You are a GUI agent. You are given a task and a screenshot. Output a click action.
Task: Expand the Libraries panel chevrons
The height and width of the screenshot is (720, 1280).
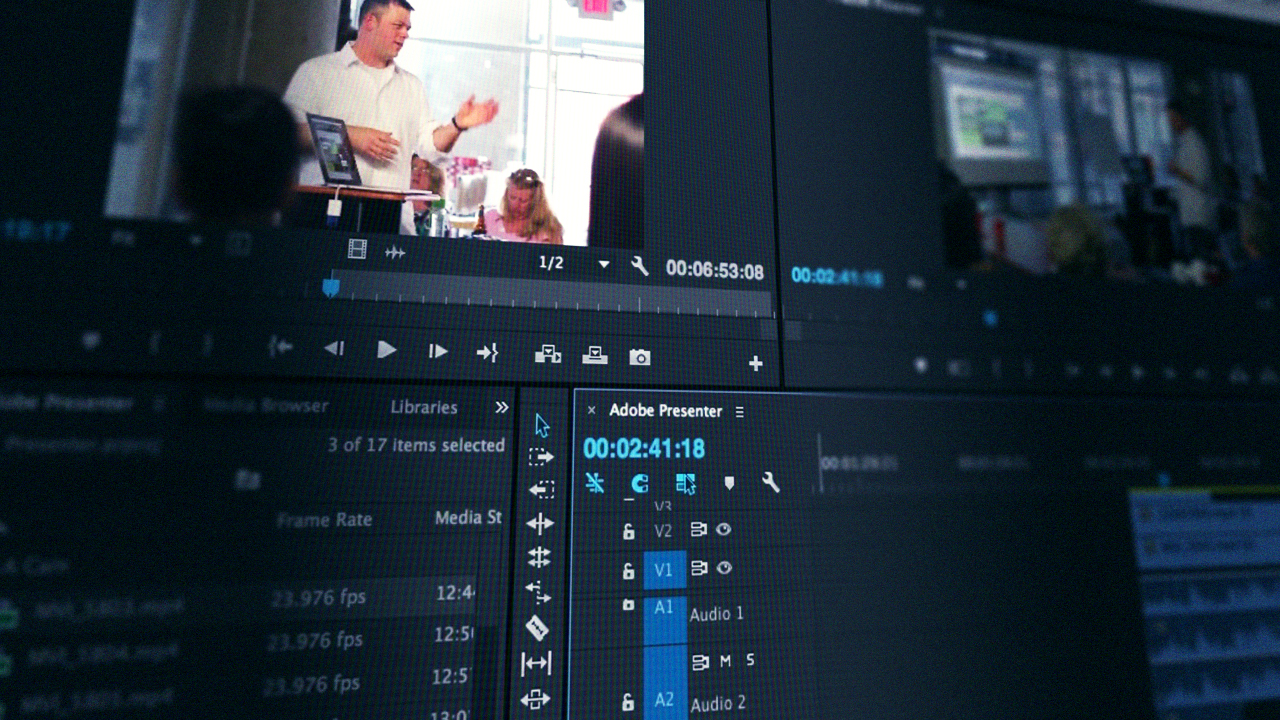(502, 409)
